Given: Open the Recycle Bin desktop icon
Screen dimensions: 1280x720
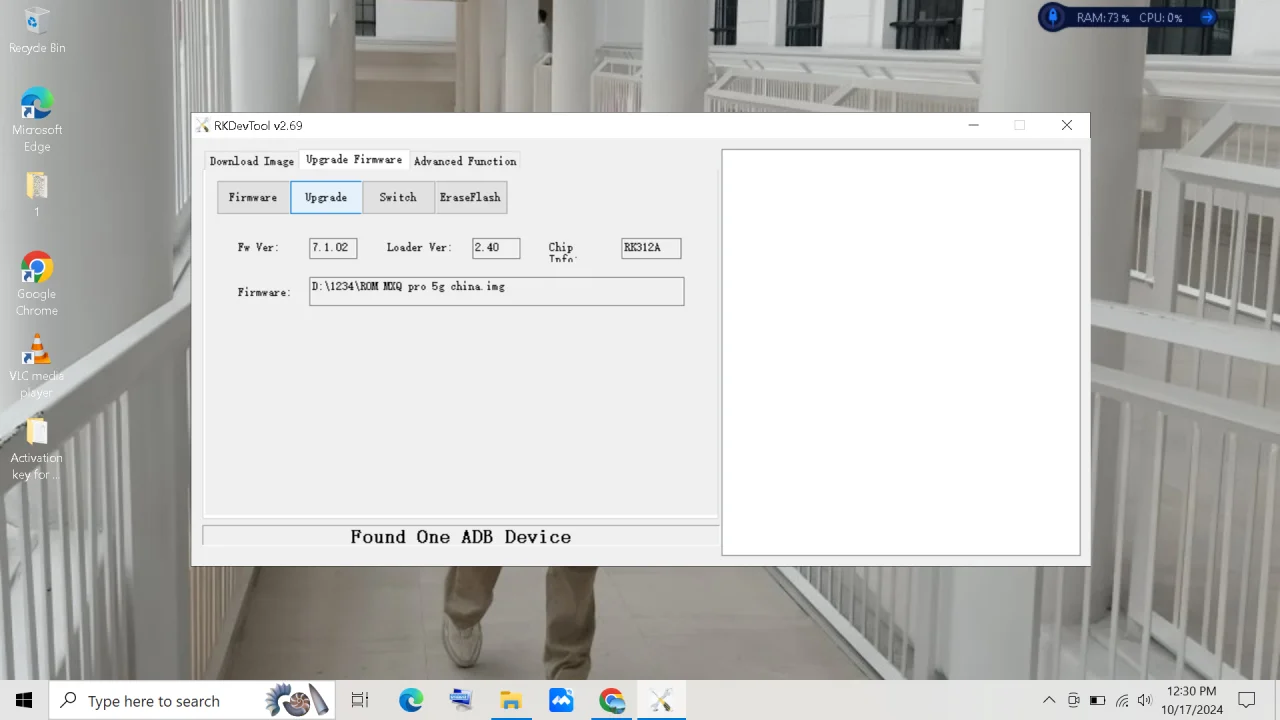Looking at the screenshot, I should [37, 30].
